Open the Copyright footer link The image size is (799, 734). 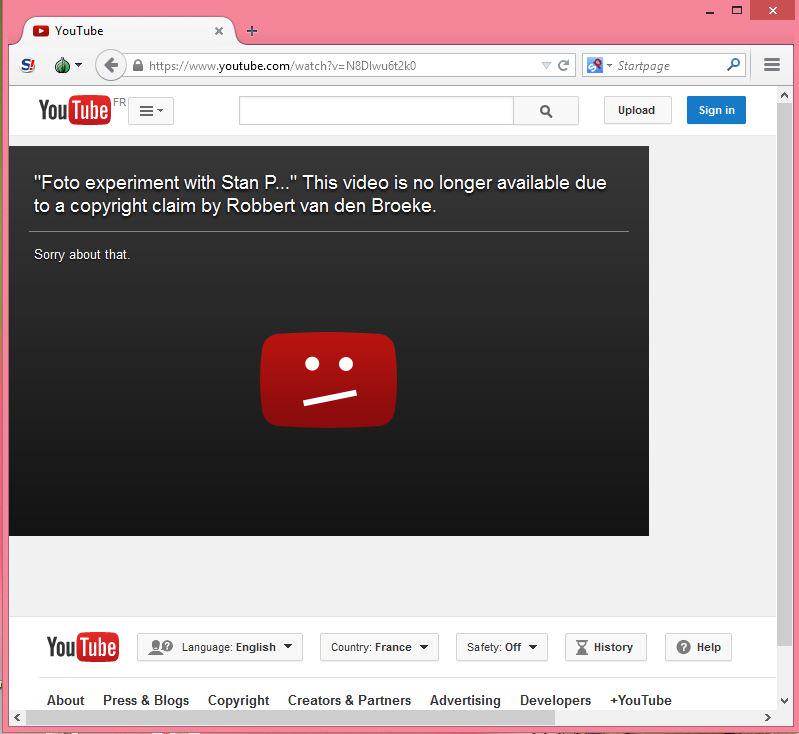click(x=238, y=700)
